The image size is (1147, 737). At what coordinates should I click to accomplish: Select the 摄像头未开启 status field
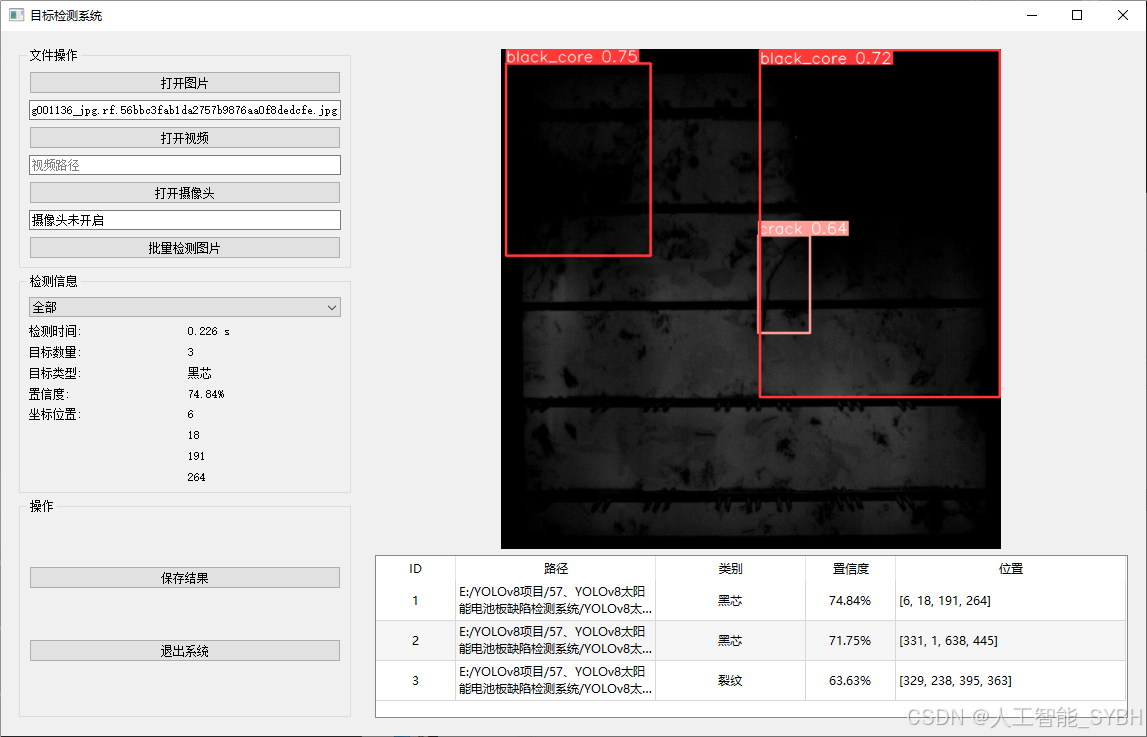[x=184, y=220]
